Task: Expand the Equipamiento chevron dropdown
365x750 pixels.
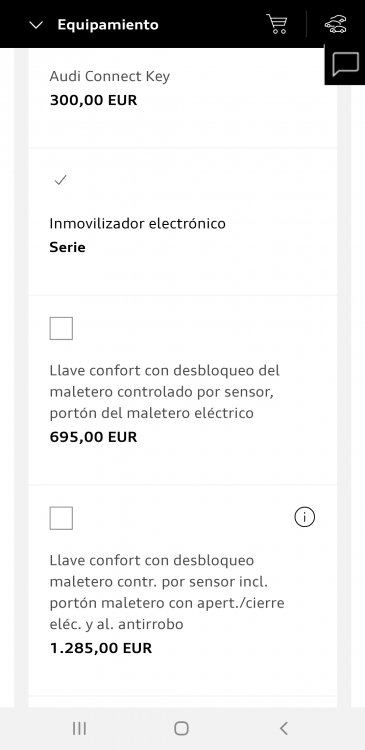Action: [36, 25]
